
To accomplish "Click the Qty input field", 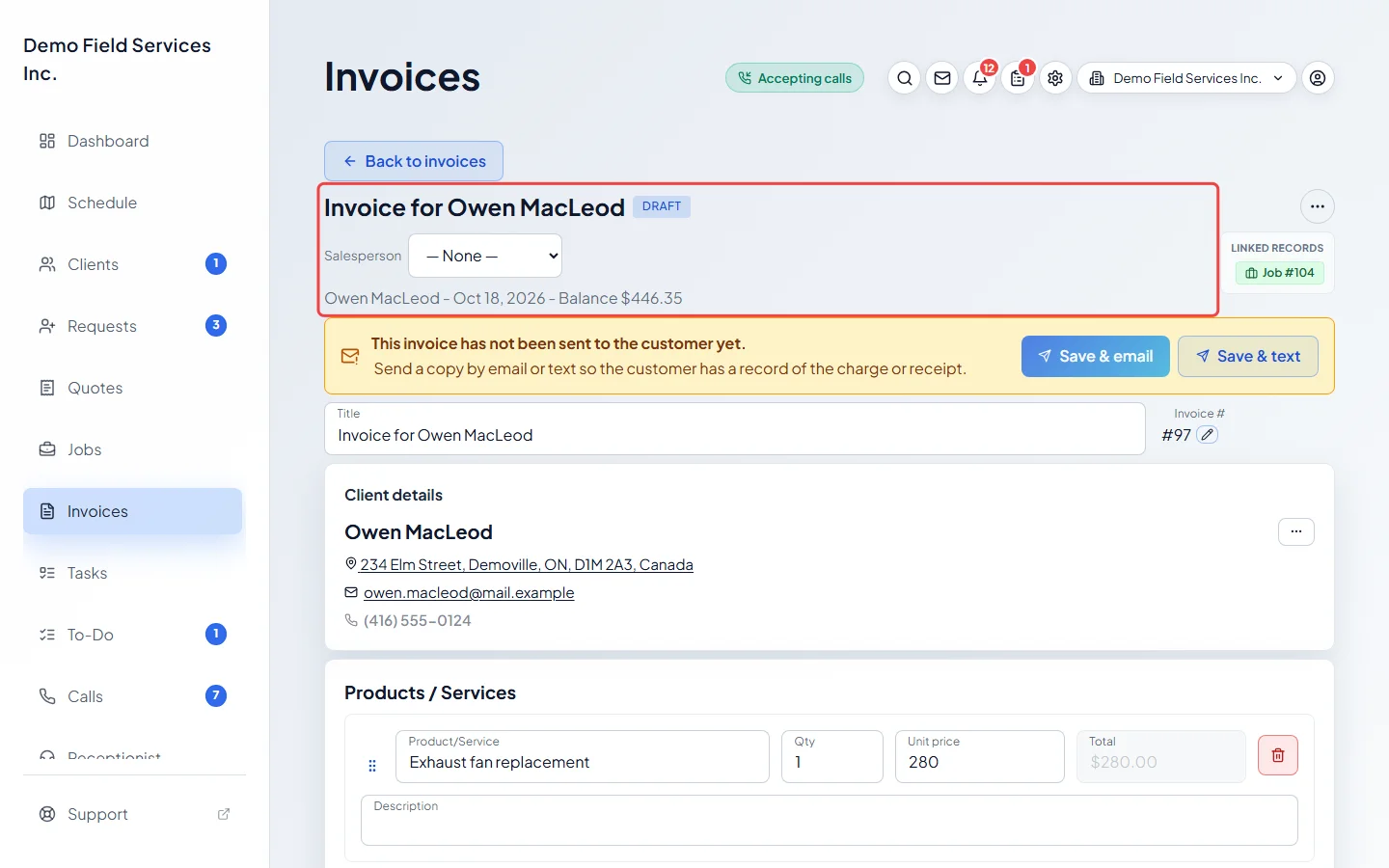I will point(832,756).
